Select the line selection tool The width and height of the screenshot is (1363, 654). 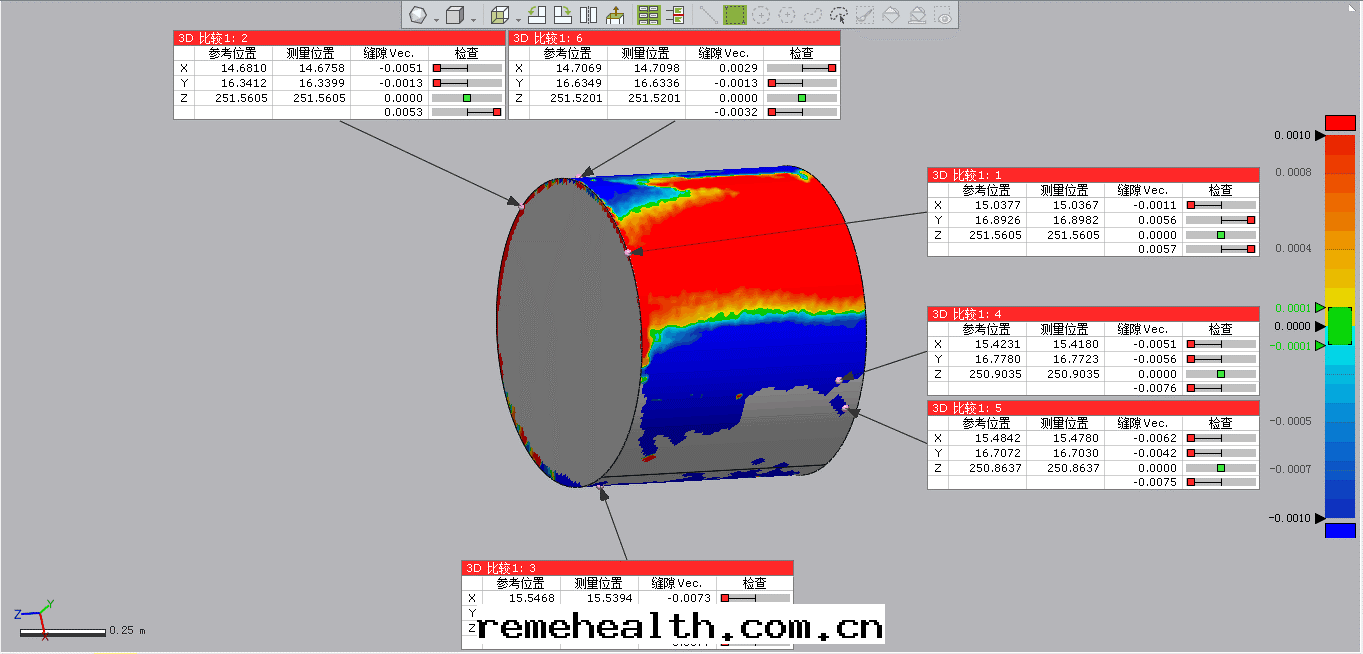point(707,15)
